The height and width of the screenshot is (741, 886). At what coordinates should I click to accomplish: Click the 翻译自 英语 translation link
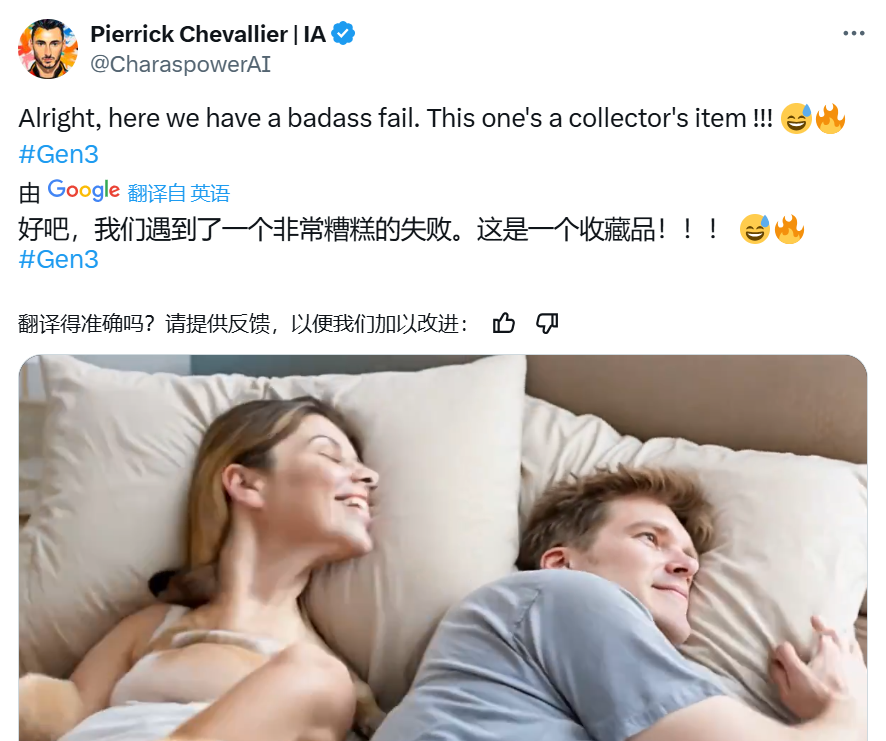pyautogui.click(x=179, y=193)
